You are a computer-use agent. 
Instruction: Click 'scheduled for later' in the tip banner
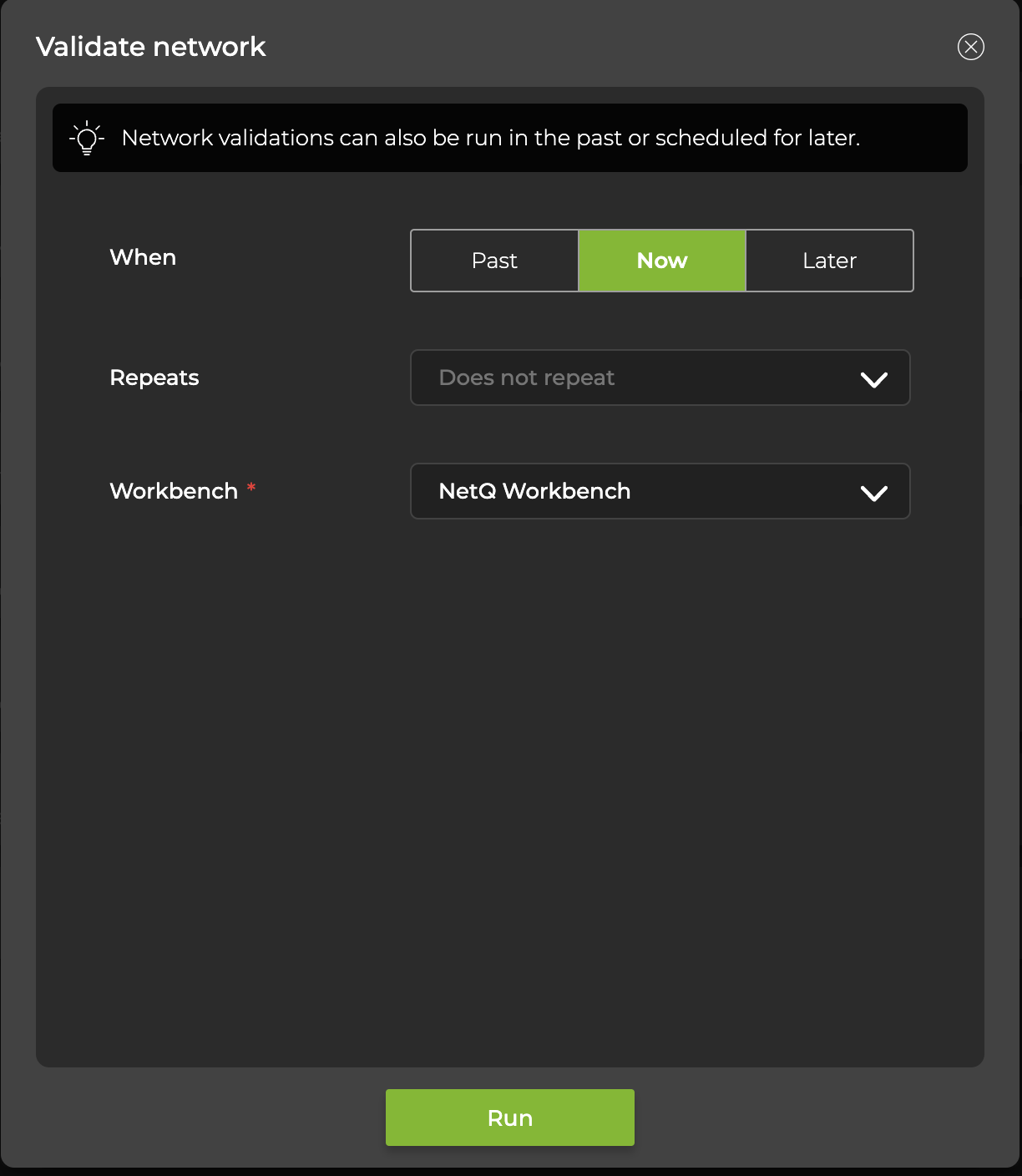click(x=756, y=138)
